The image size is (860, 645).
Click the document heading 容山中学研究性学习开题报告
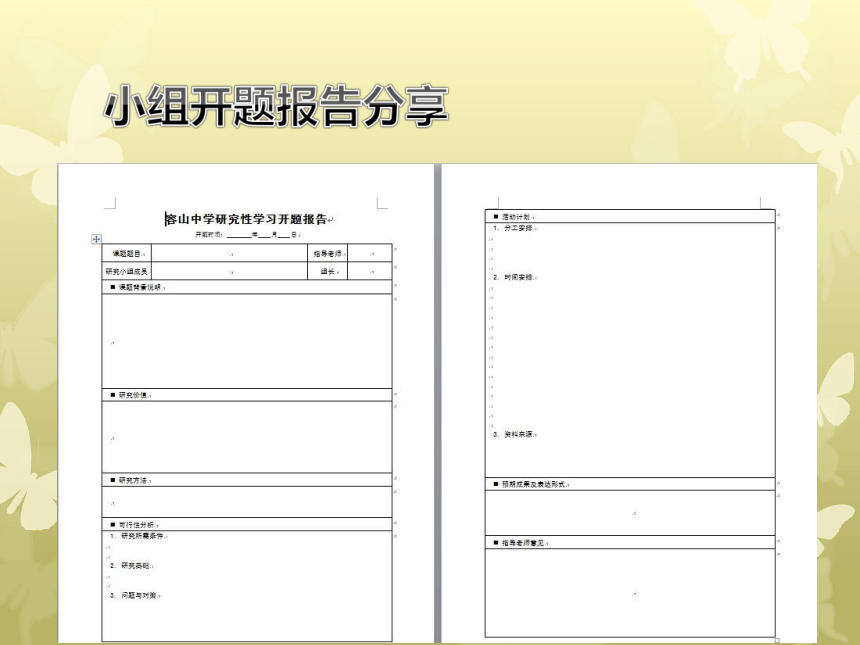point(246,219)
